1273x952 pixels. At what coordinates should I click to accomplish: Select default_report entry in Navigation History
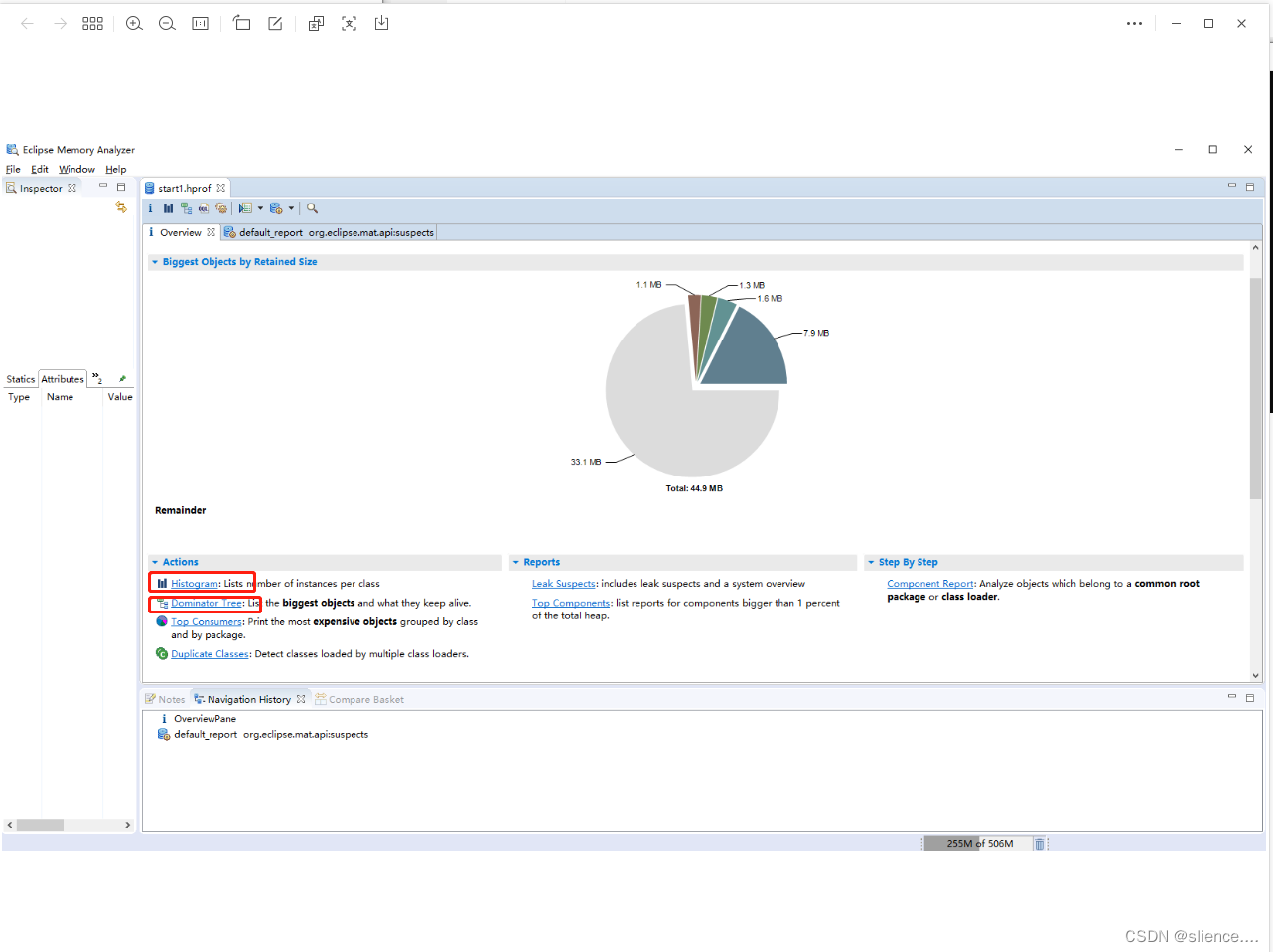click(x=263, y=735)
